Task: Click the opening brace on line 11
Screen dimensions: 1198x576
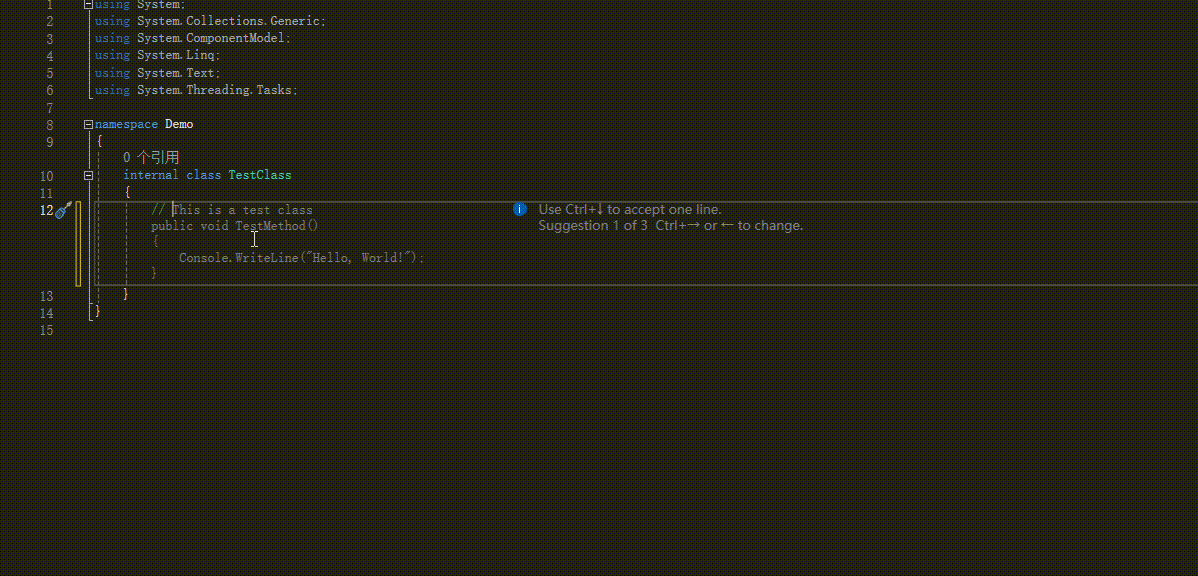Action: point(128,193)
